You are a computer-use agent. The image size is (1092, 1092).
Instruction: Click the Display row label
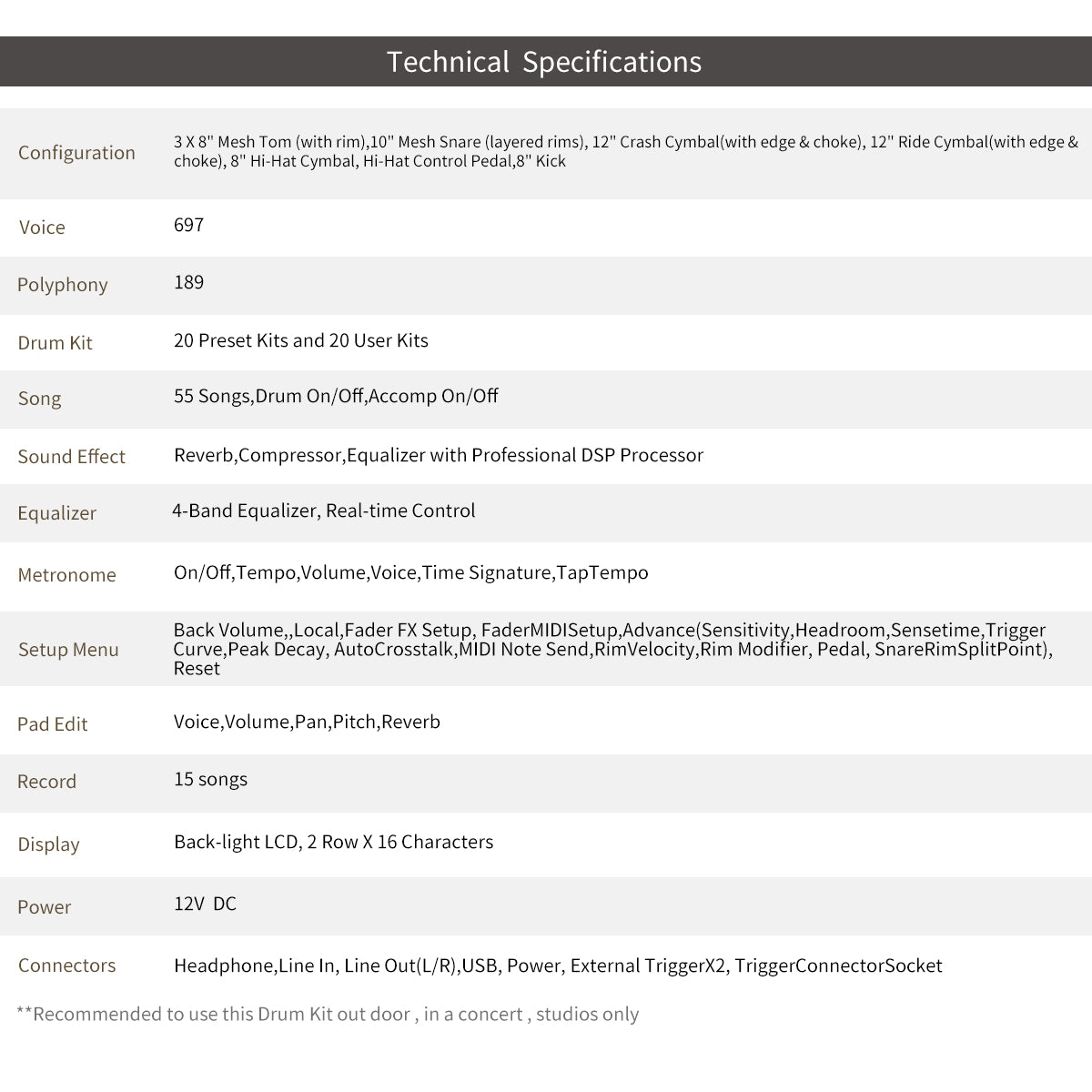pyautogui.click(x=48, y=844)
